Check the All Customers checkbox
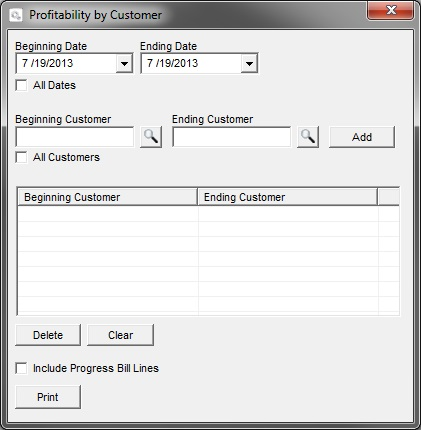 (21, 157)
